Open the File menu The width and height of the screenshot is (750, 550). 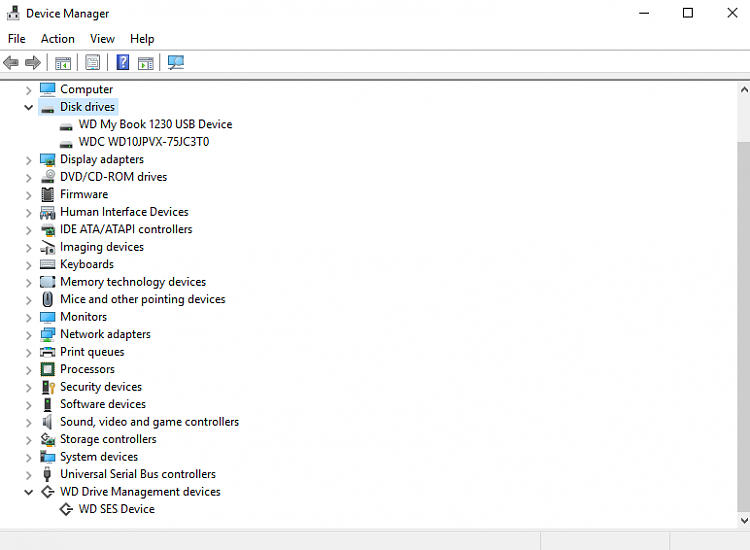click(x=17, y=39)
